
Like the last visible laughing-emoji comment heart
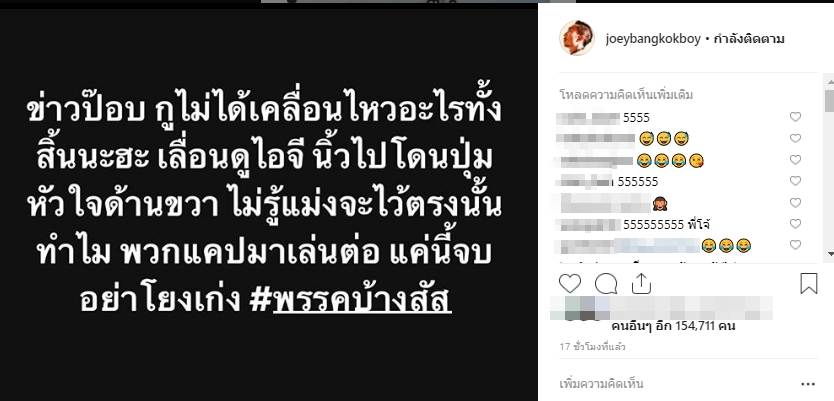(795, 245)
